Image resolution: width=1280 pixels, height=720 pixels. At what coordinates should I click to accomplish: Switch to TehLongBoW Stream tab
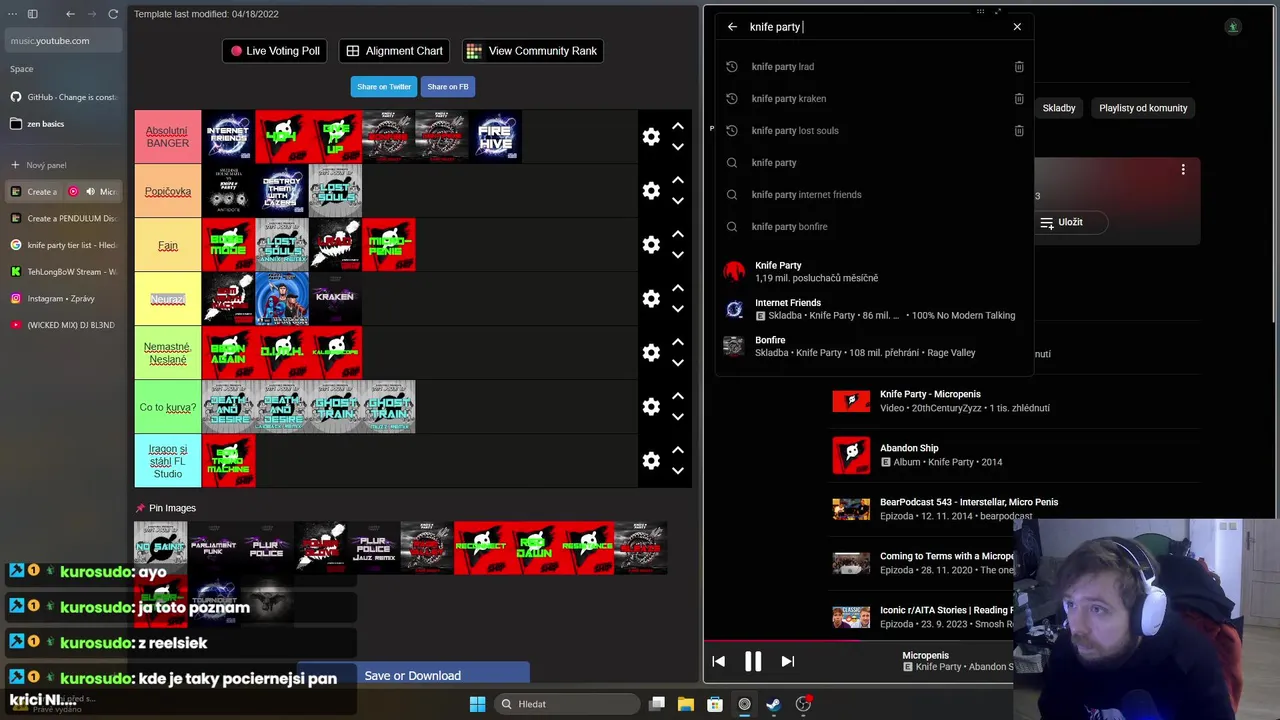64,272
